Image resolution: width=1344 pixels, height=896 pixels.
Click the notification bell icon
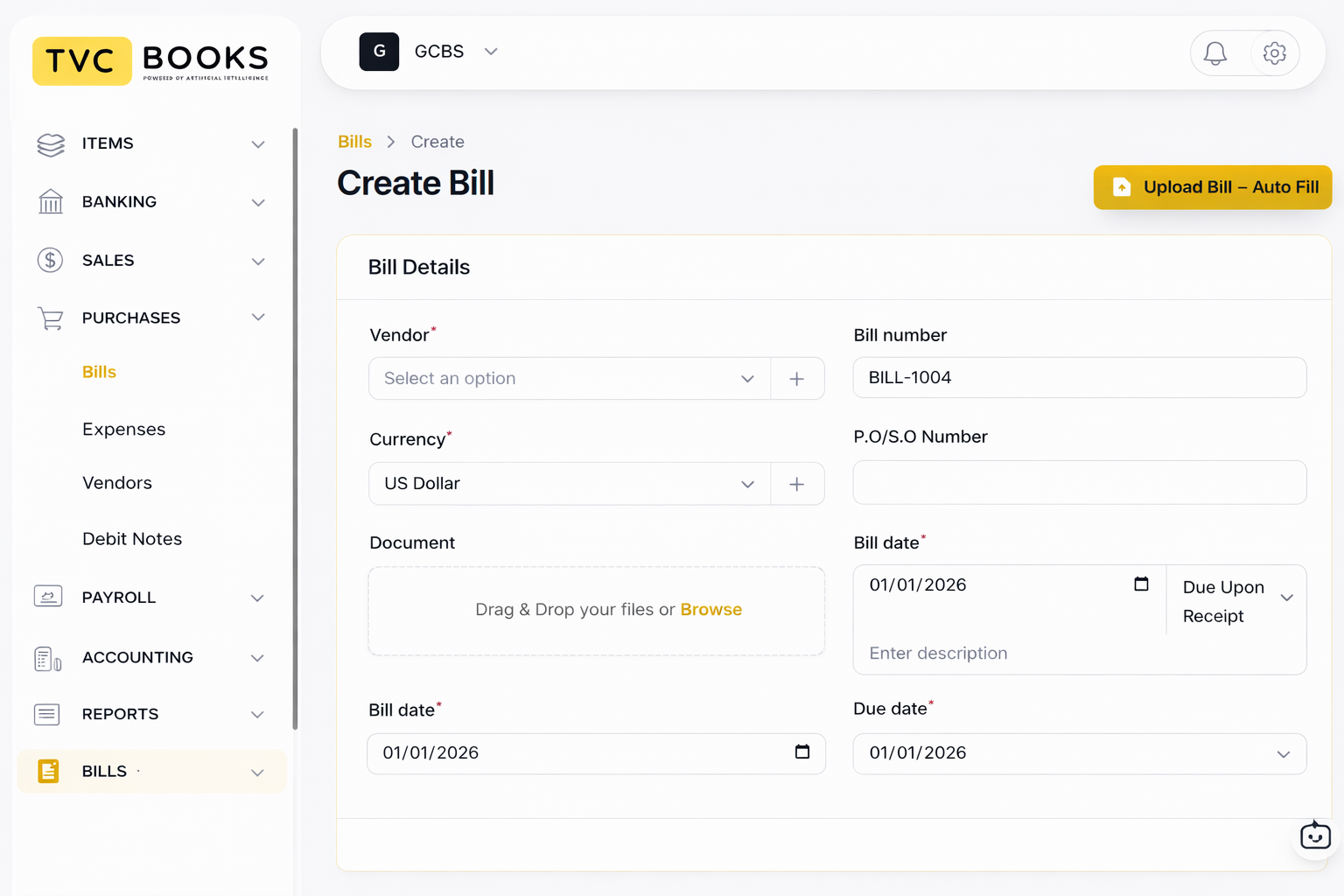pos(1214,53)
